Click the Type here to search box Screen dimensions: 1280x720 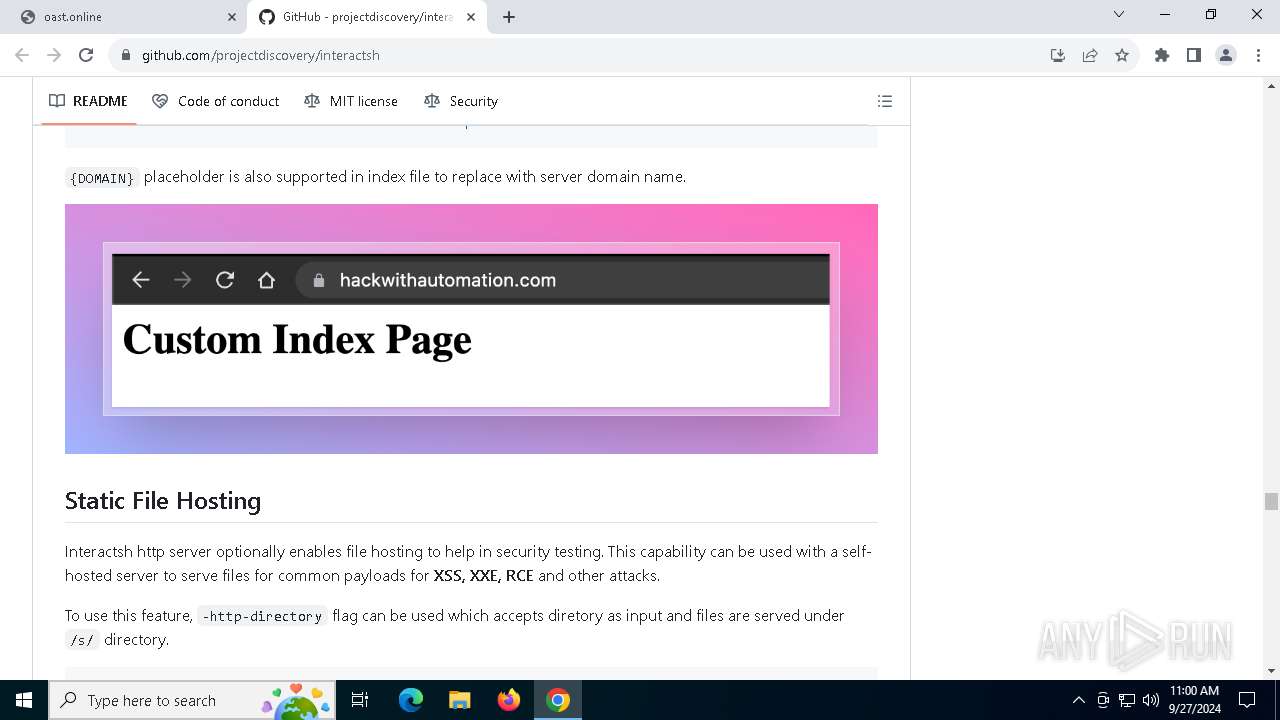click(192, 700)
